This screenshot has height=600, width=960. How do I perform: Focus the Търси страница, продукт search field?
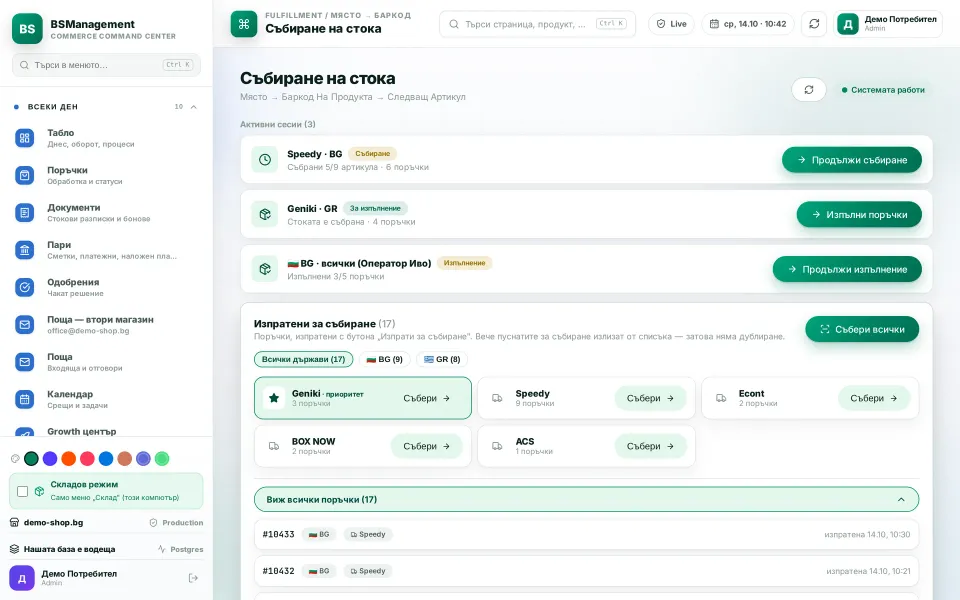pos(538,24)
